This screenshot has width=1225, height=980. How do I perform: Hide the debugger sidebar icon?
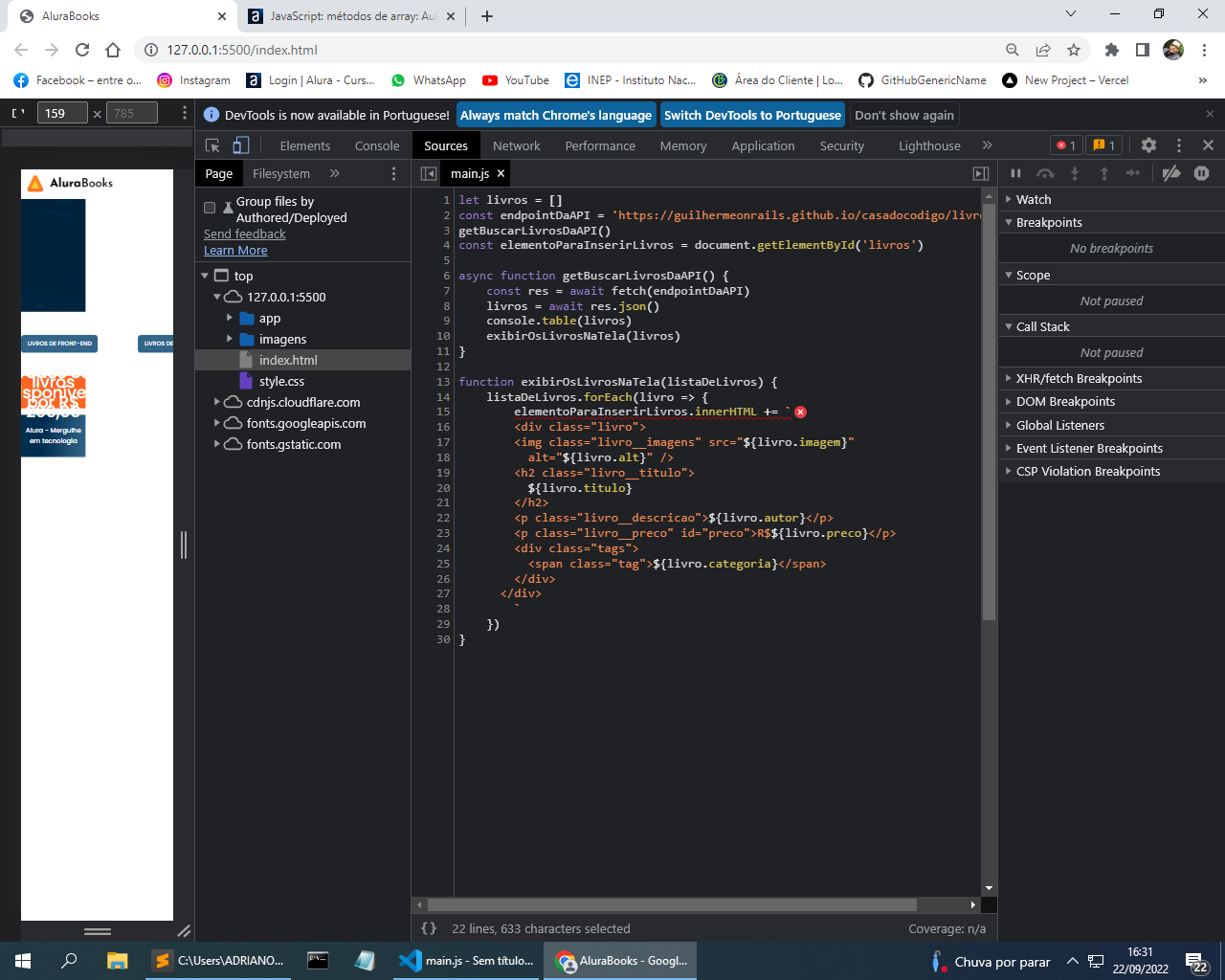[981, 173]
